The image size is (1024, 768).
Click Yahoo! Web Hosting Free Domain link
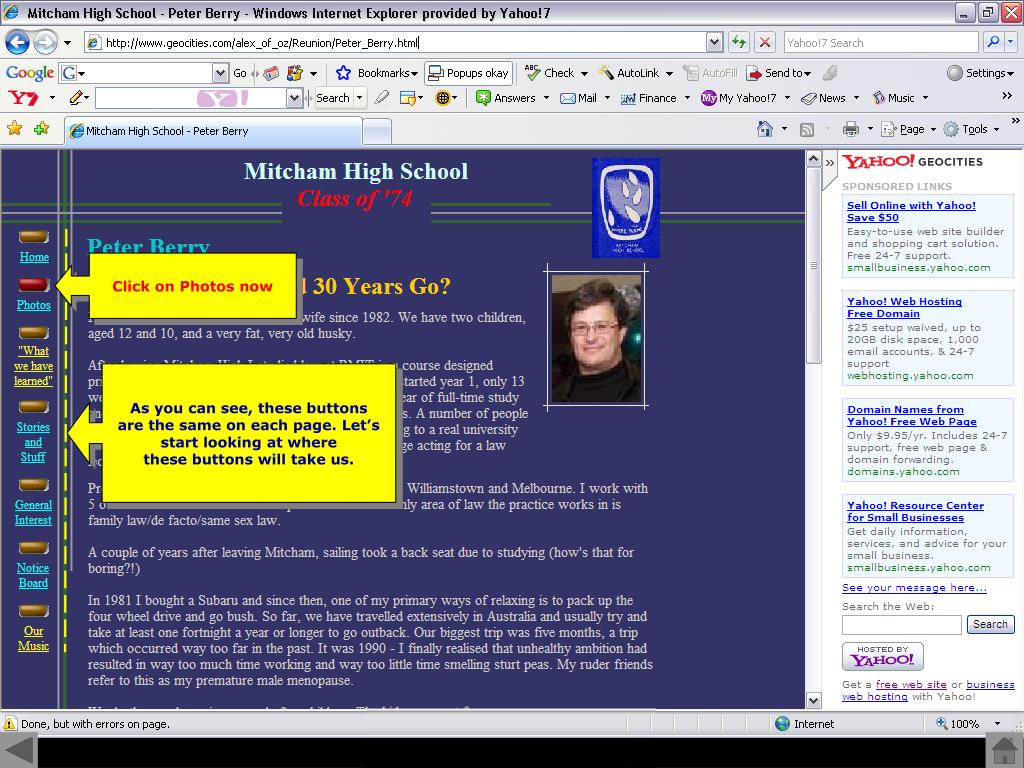tap(904, 308)
